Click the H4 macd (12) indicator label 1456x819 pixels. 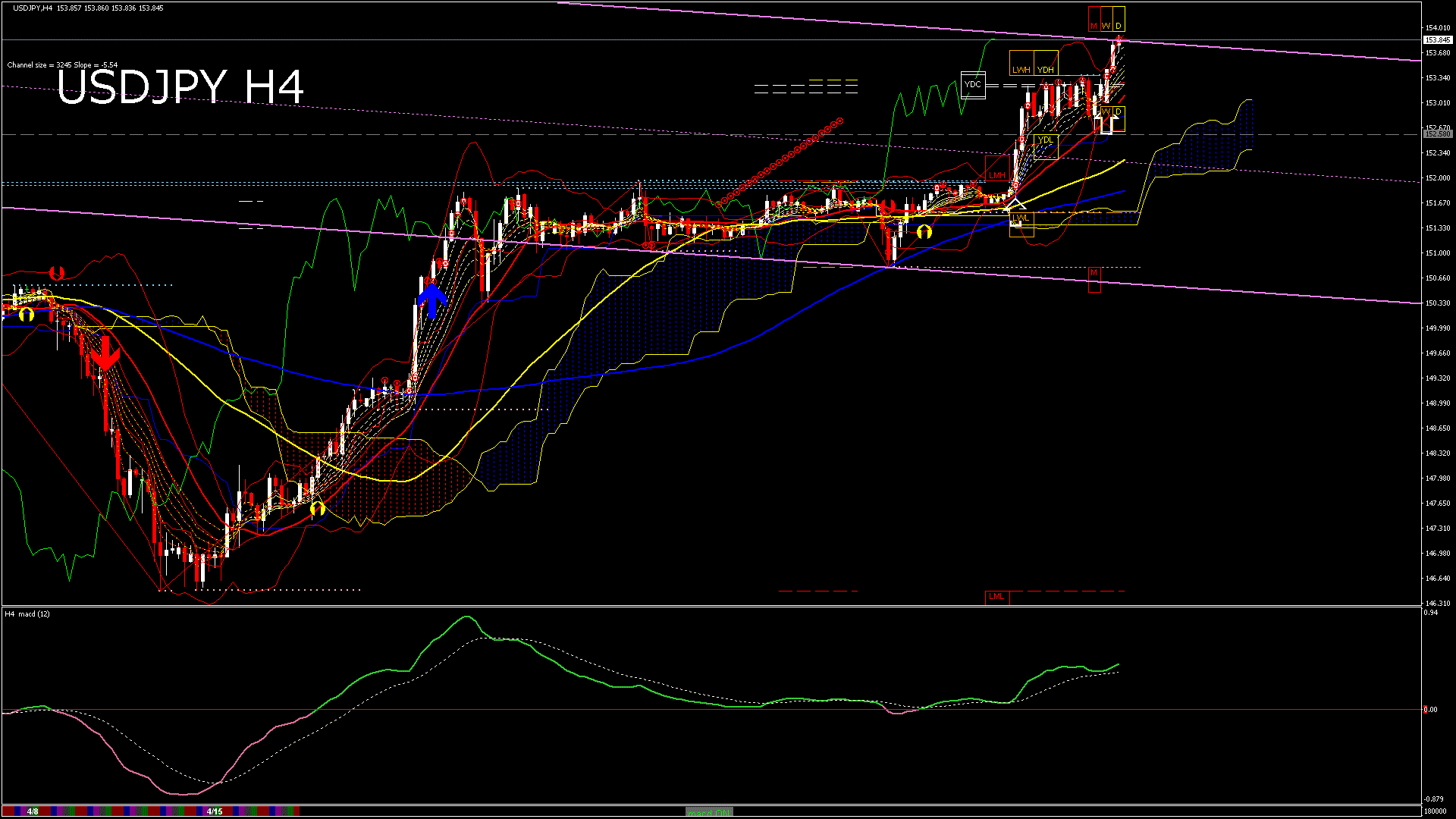click(x=27, y=613)
